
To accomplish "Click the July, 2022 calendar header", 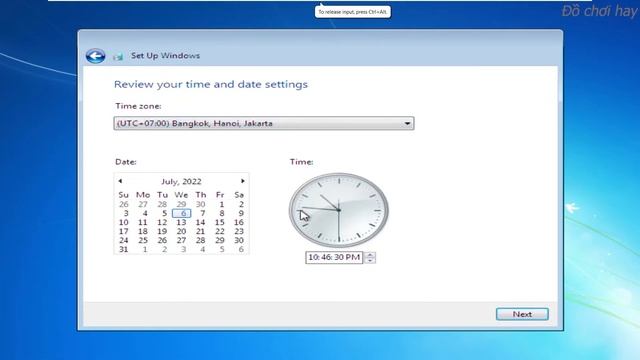I will tap(181, 181).
